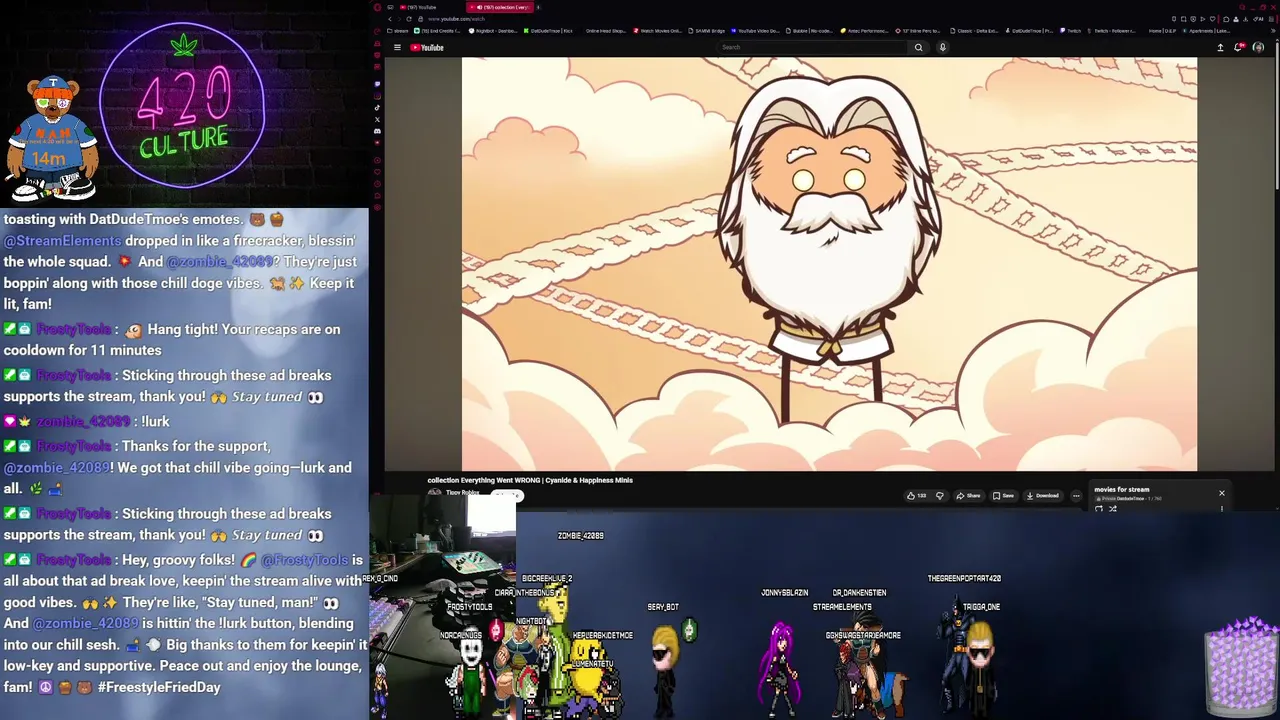Open the YouTube create upload icon
The image size is (1280, 720).
click(x=1220, y=47)
